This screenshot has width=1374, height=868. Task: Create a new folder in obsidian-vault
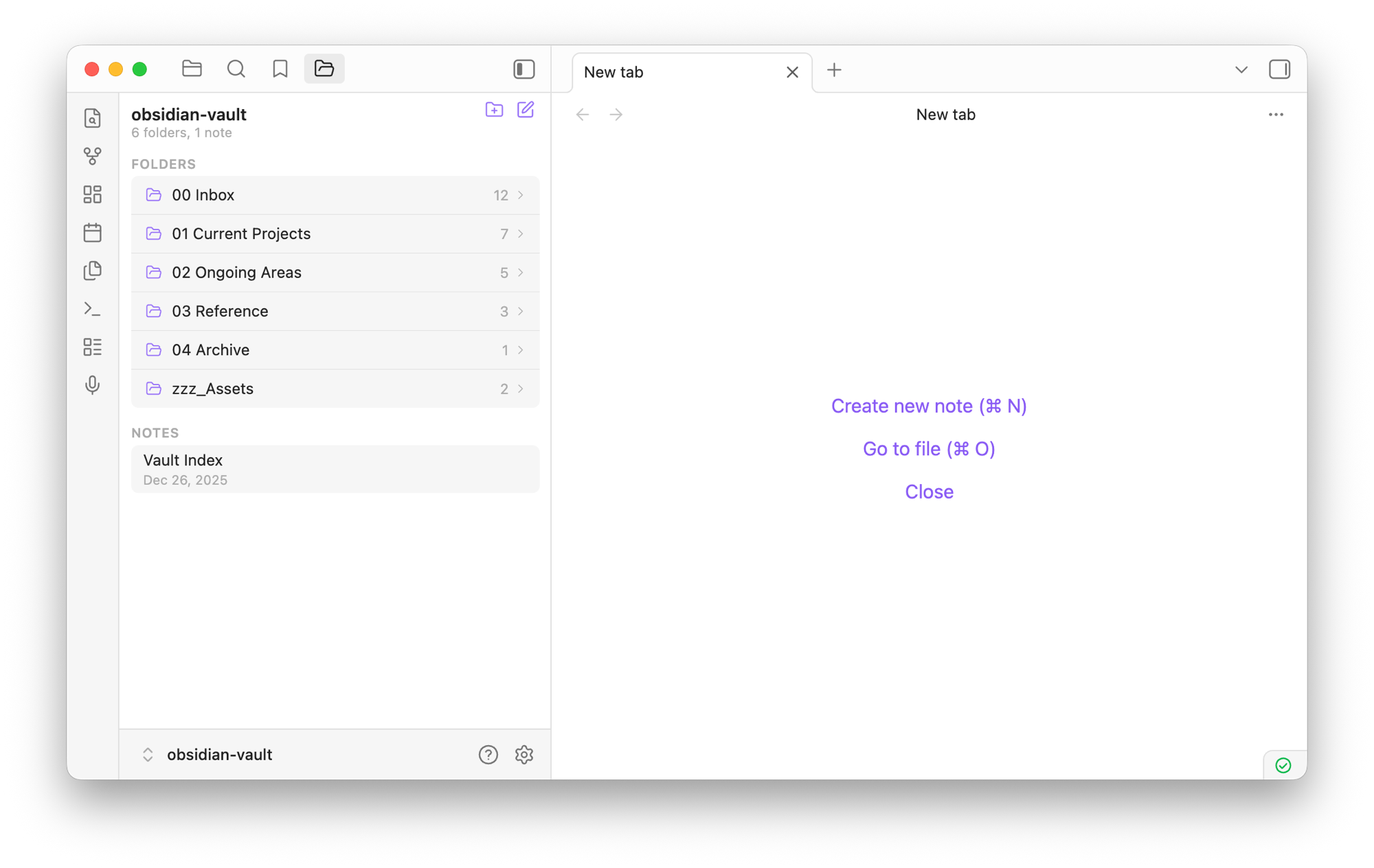coord(494,110)
